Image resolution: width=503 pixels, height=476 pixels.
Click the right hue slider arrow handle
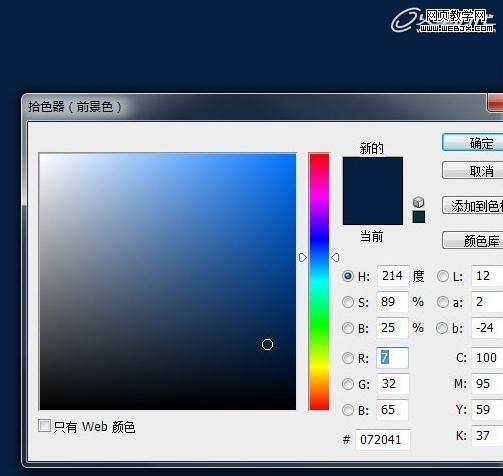tap(335, 257)
